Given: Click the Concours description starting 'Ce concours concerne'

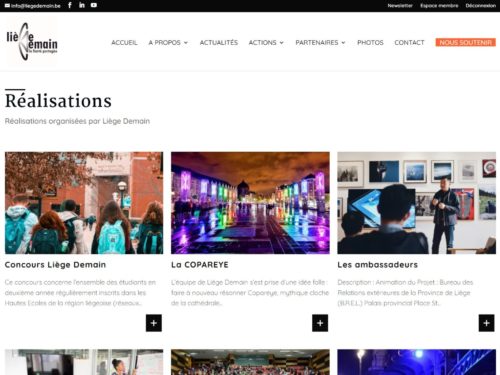Looking at the screenshot, I should 80,293.
